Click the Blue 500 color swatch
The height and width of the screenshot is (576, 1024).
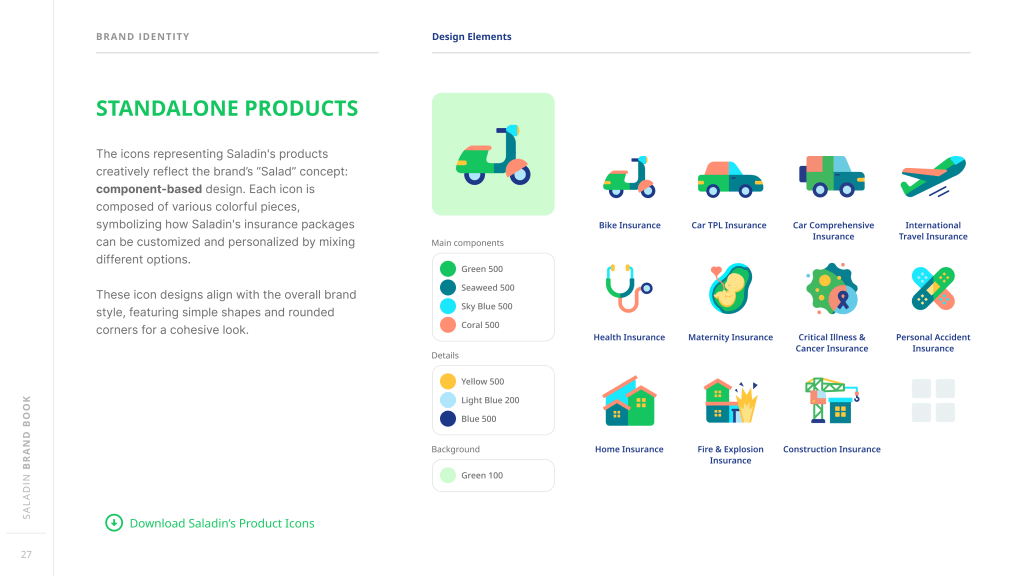point(448,419)
